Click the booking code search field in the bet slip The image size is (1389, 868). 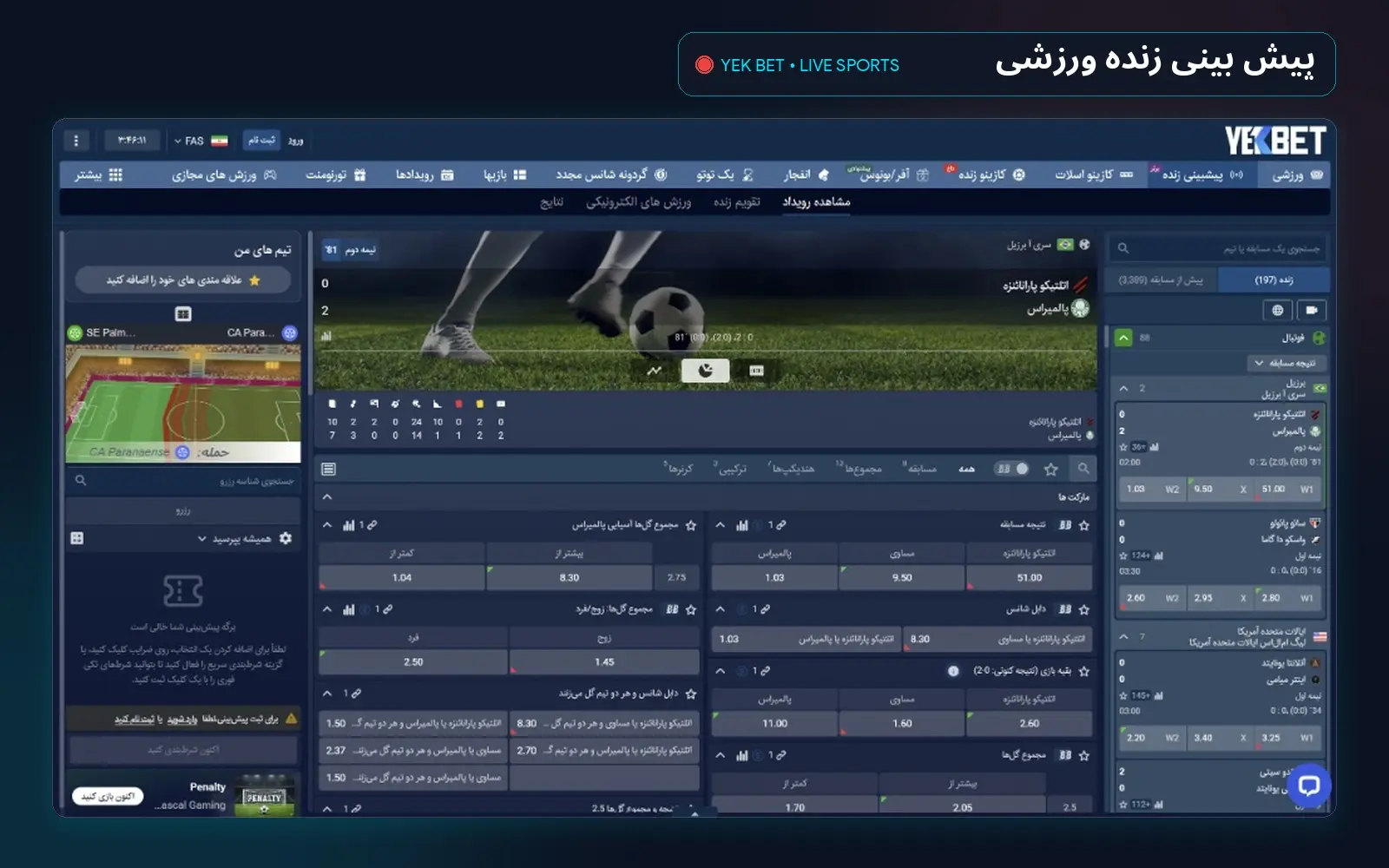[x=183, y=480]
